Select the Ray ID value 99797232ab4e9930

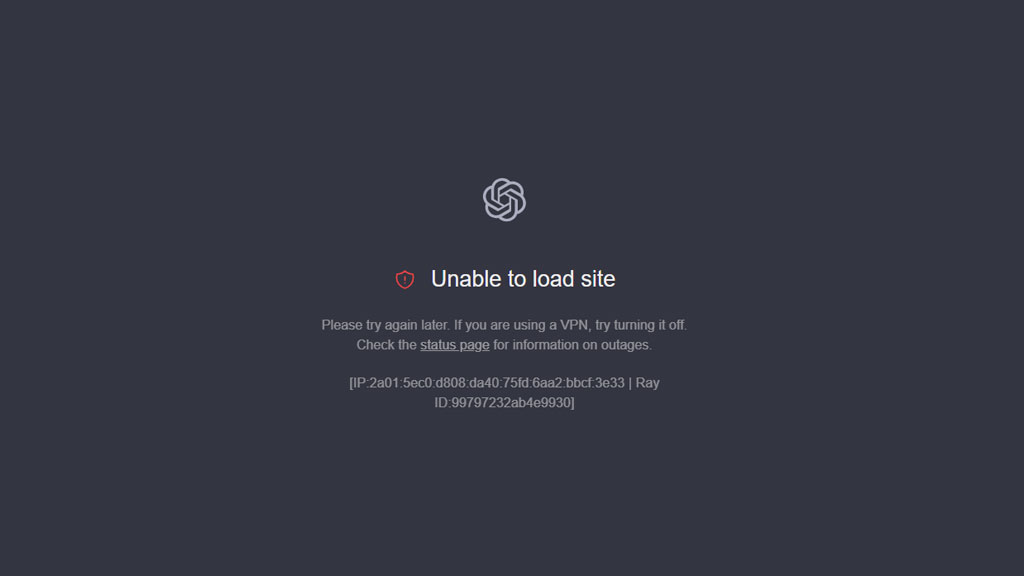coord(511,402)
